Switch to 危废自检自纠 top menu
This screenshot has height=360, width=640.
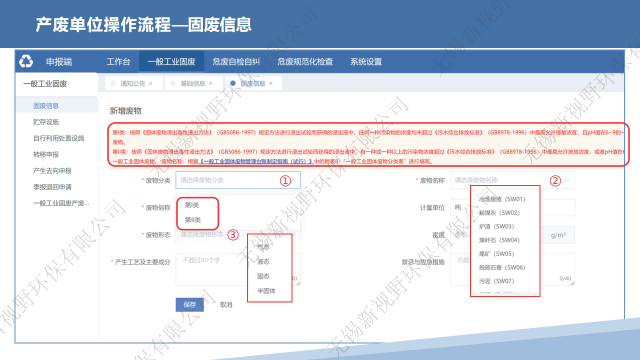point(236,62)
